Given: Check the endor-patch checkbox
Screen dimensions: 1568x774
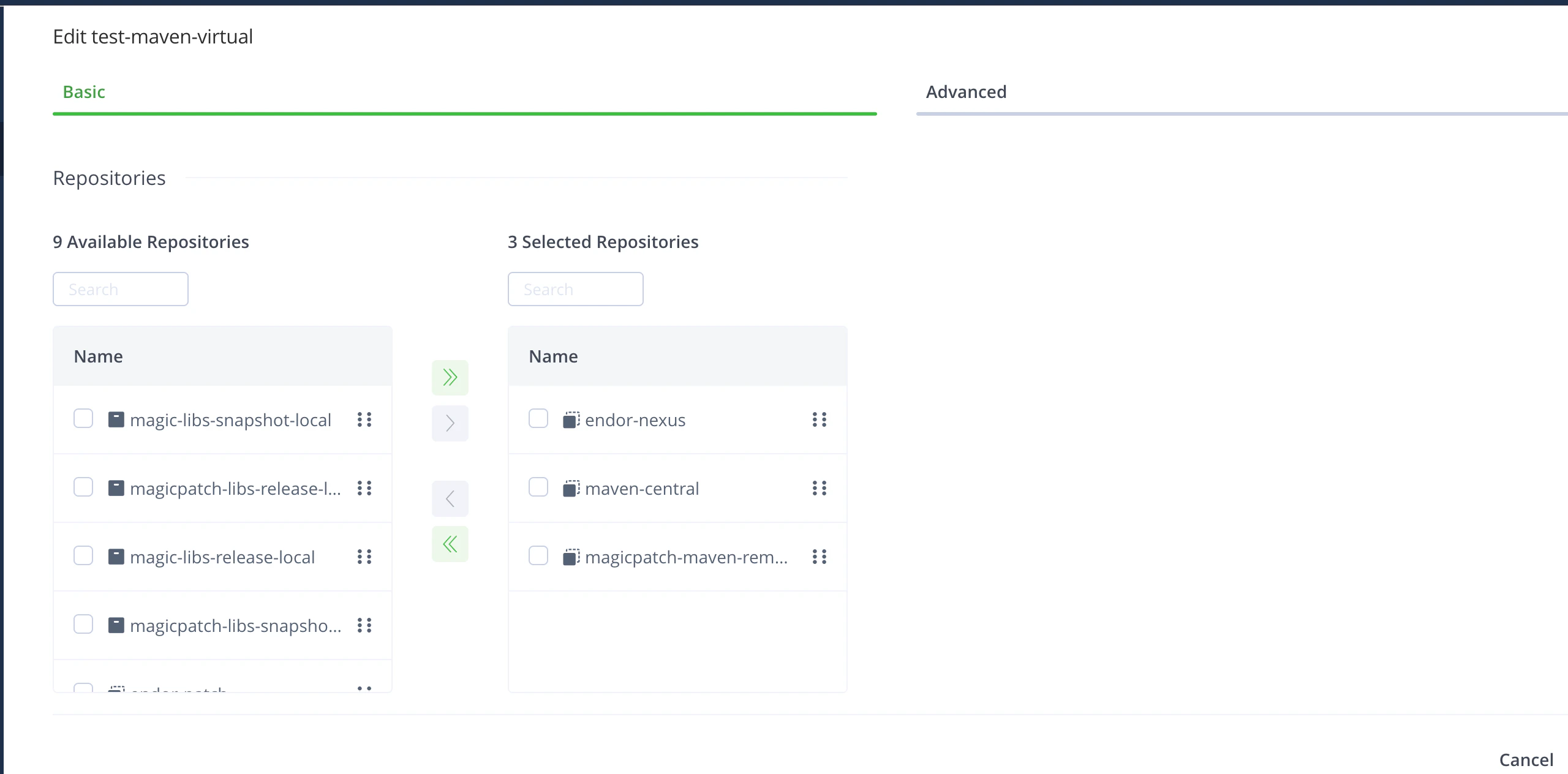Looking at the screenshot, I should (83, 691).
